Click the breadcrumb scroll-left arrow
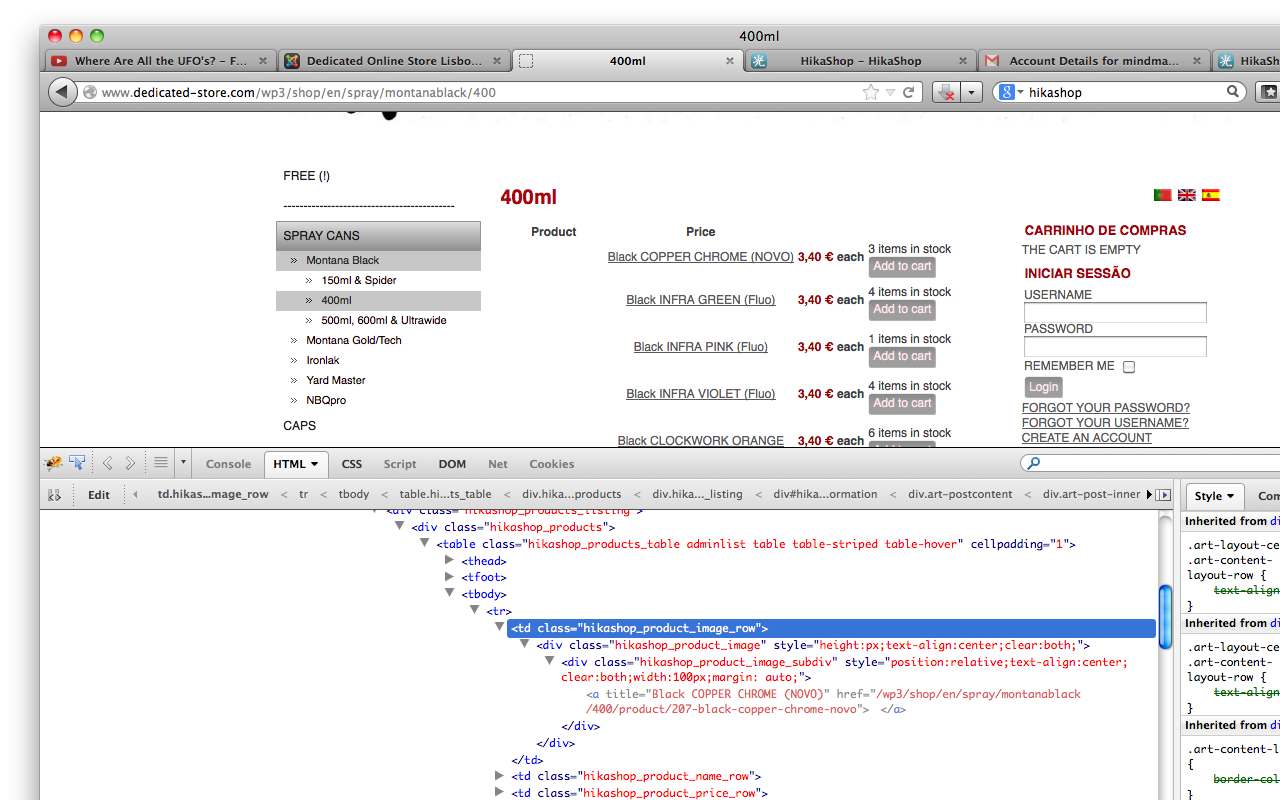 click(x=135, y=494)
